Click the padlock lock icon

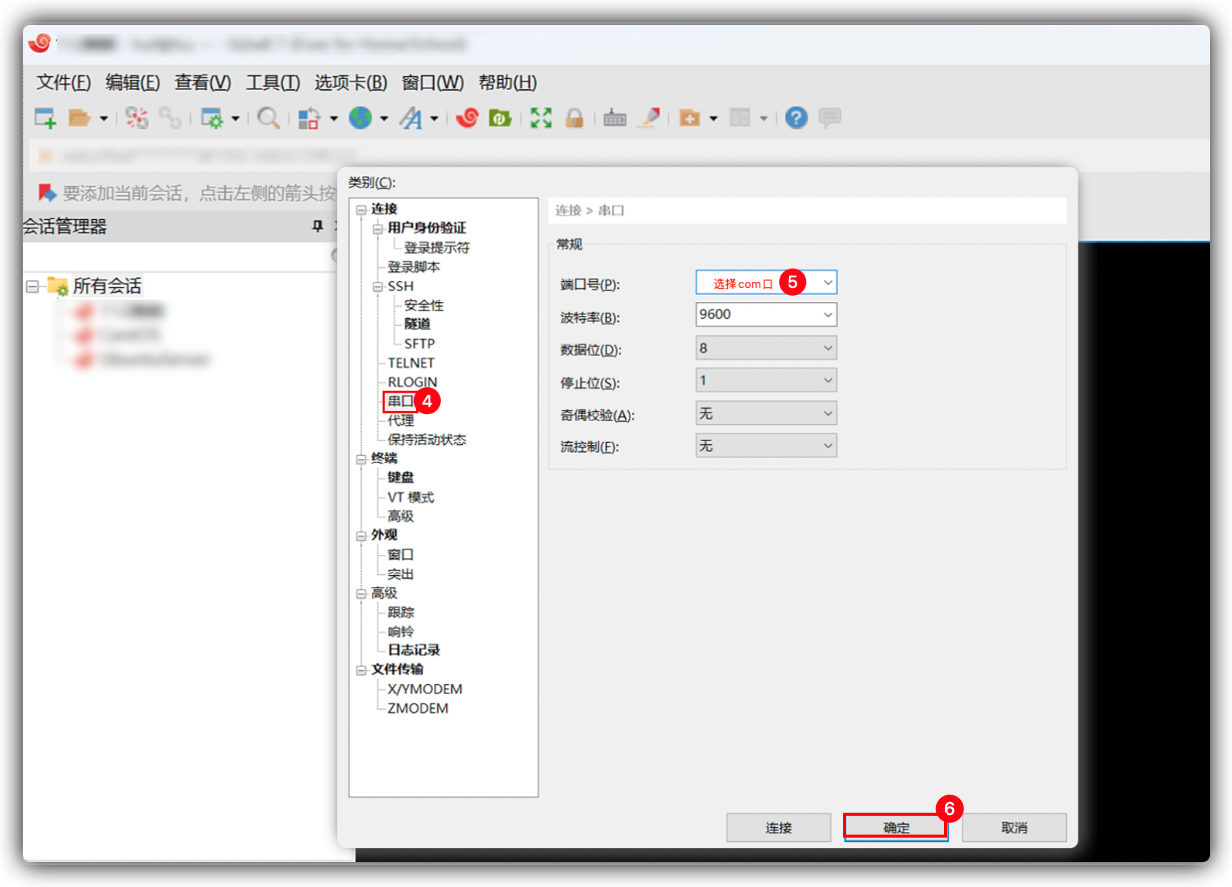574,118
